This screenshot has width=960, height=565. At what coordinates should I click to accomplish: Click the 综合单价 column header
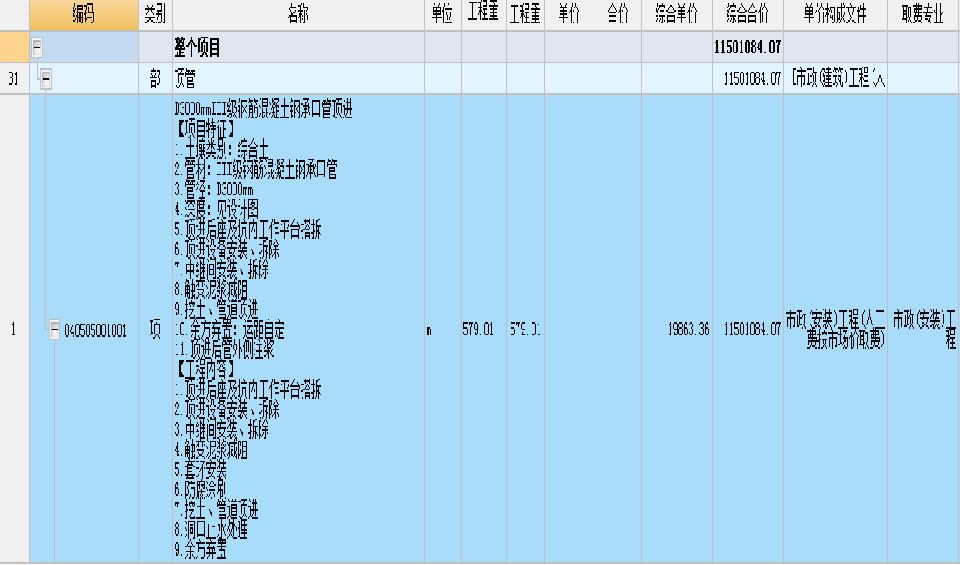click(x=677, y=15)
